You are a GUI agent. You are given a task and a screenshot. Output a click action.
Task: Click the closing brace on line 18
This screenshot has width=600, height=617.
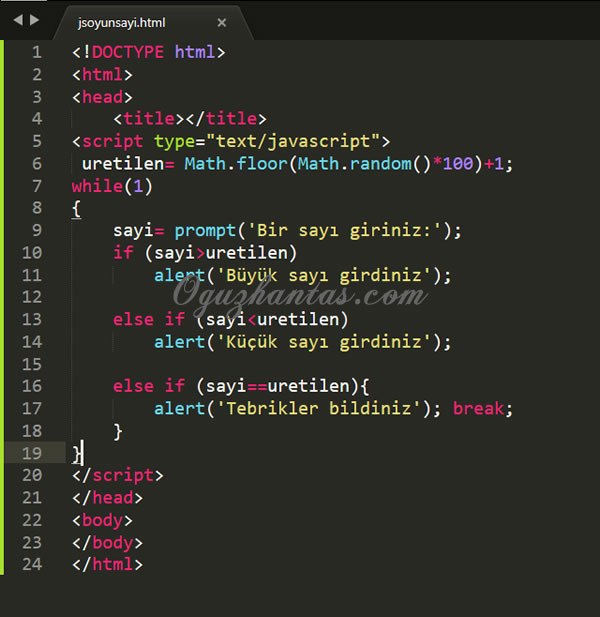pos(118,431)
